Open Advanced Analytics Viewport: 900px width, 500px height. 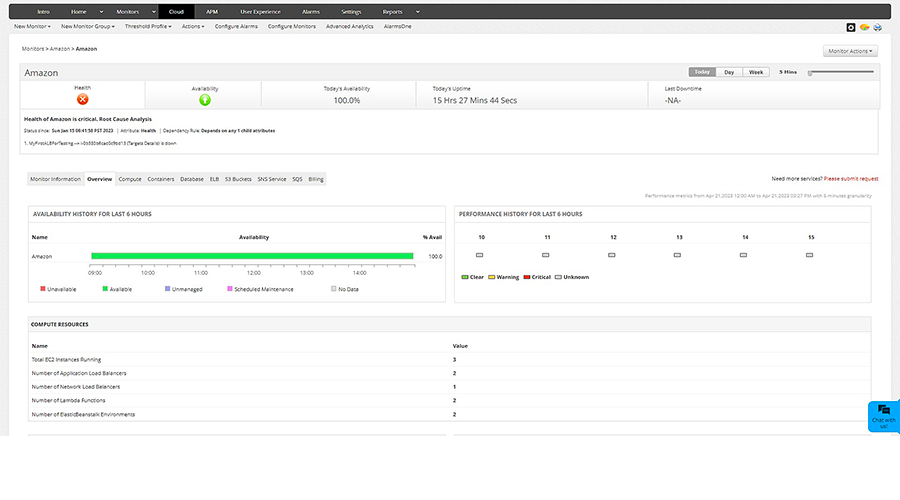pos(350,26)
